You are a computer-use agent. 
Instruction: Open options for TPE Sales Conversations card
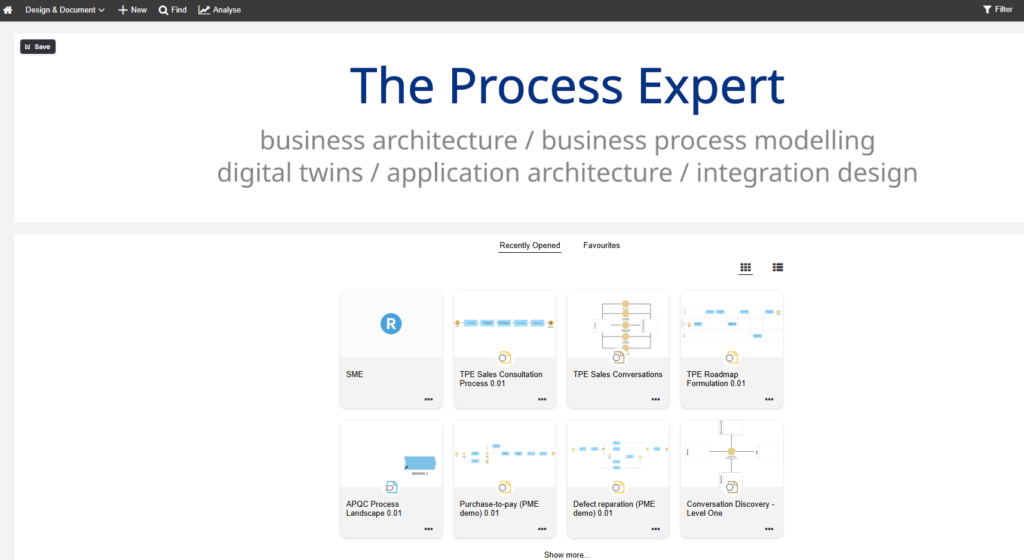click(655, 399)
